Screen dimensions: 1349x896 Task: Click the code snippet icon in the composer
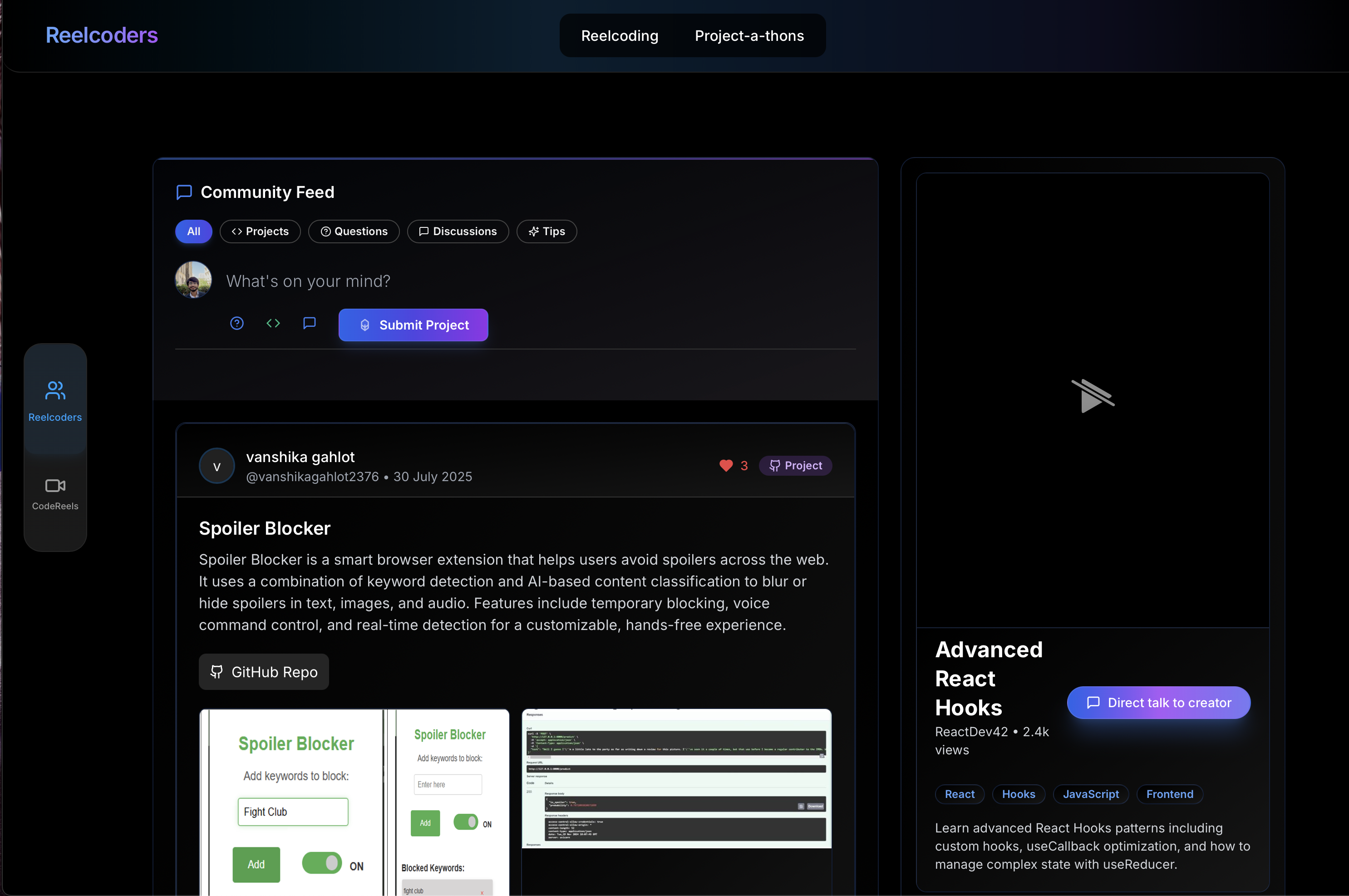[x=273, y=323]
